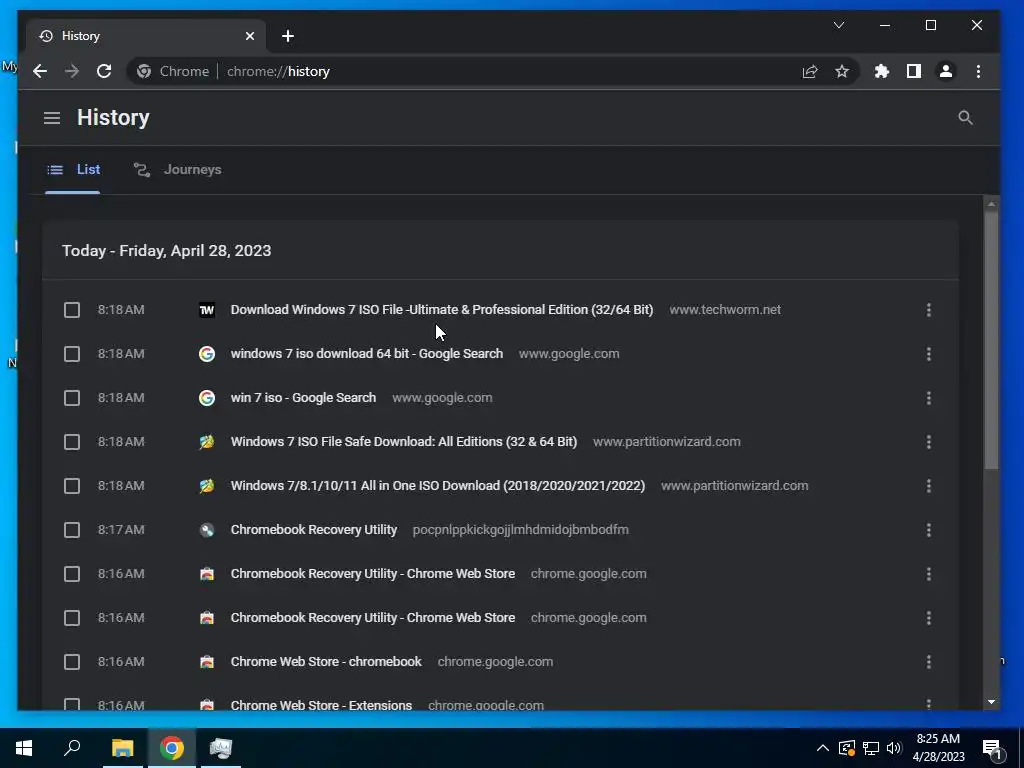Click the www.techworm.net domain text

point(725,310)
